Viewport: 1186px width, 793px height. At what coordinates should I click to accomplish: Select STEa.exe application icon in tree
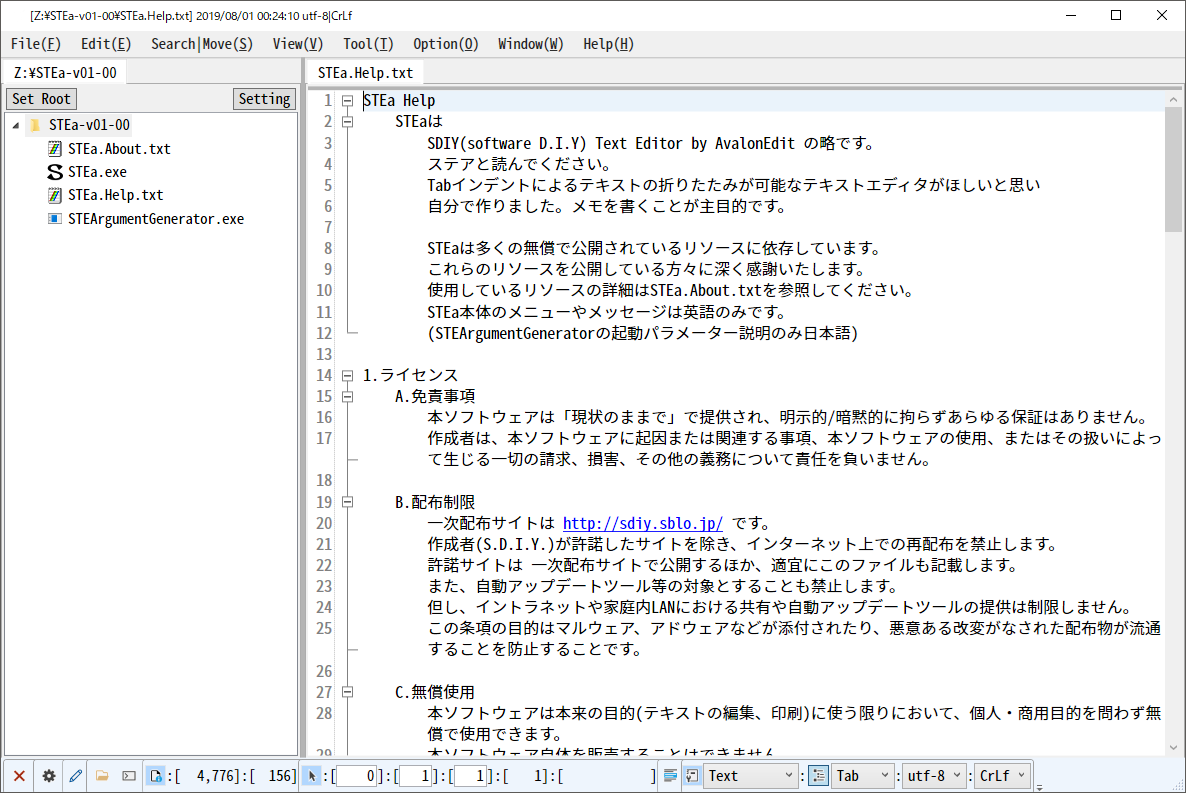[x=54, y=172]
